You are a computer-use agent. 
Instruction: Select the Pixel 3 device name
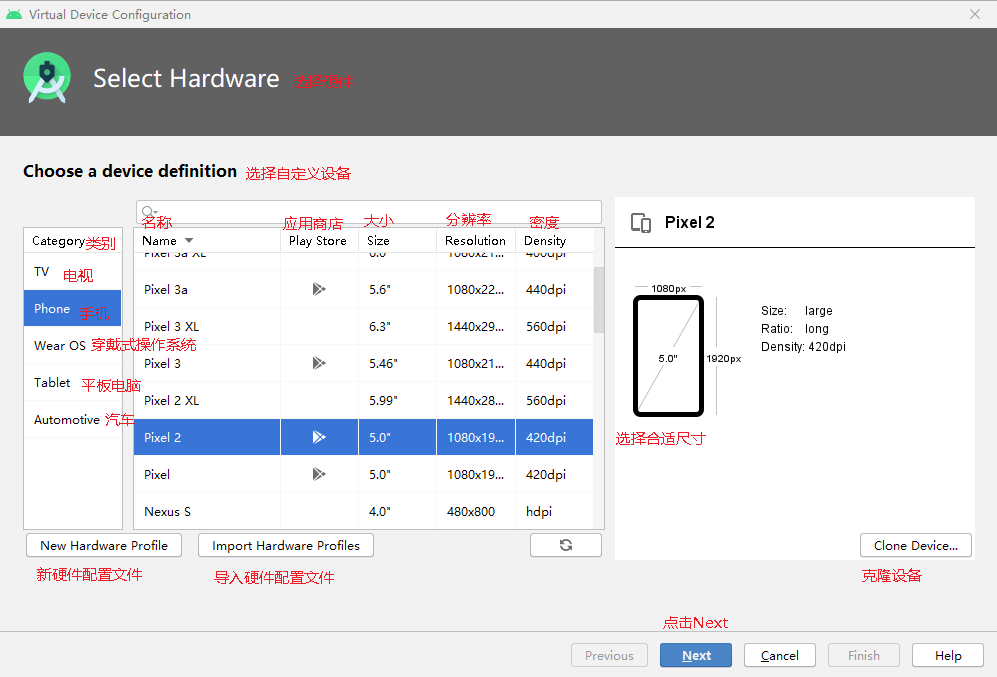tap(162, 363)
